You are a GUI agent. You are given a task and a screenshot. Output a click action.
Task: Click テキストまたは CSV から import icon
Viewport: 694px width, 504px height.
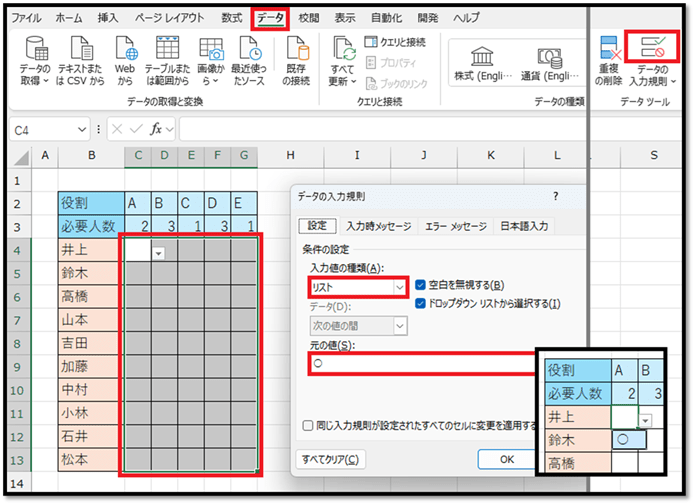pos(83,48)
